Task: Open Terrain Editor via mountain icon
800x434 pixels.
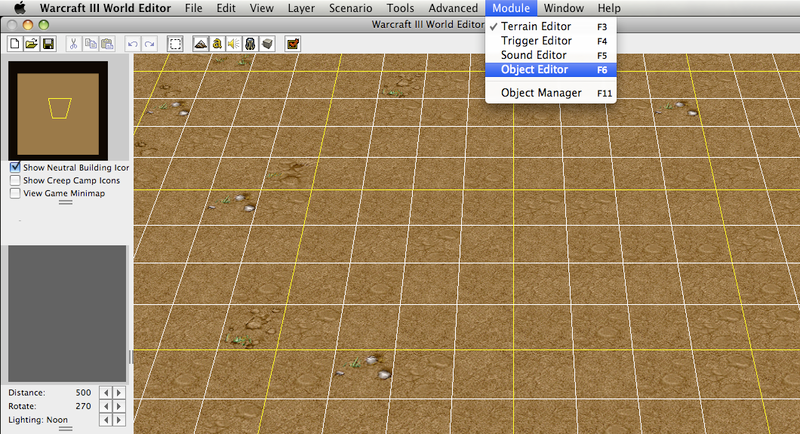Action: pyautogui.click(x=201, y=44)
